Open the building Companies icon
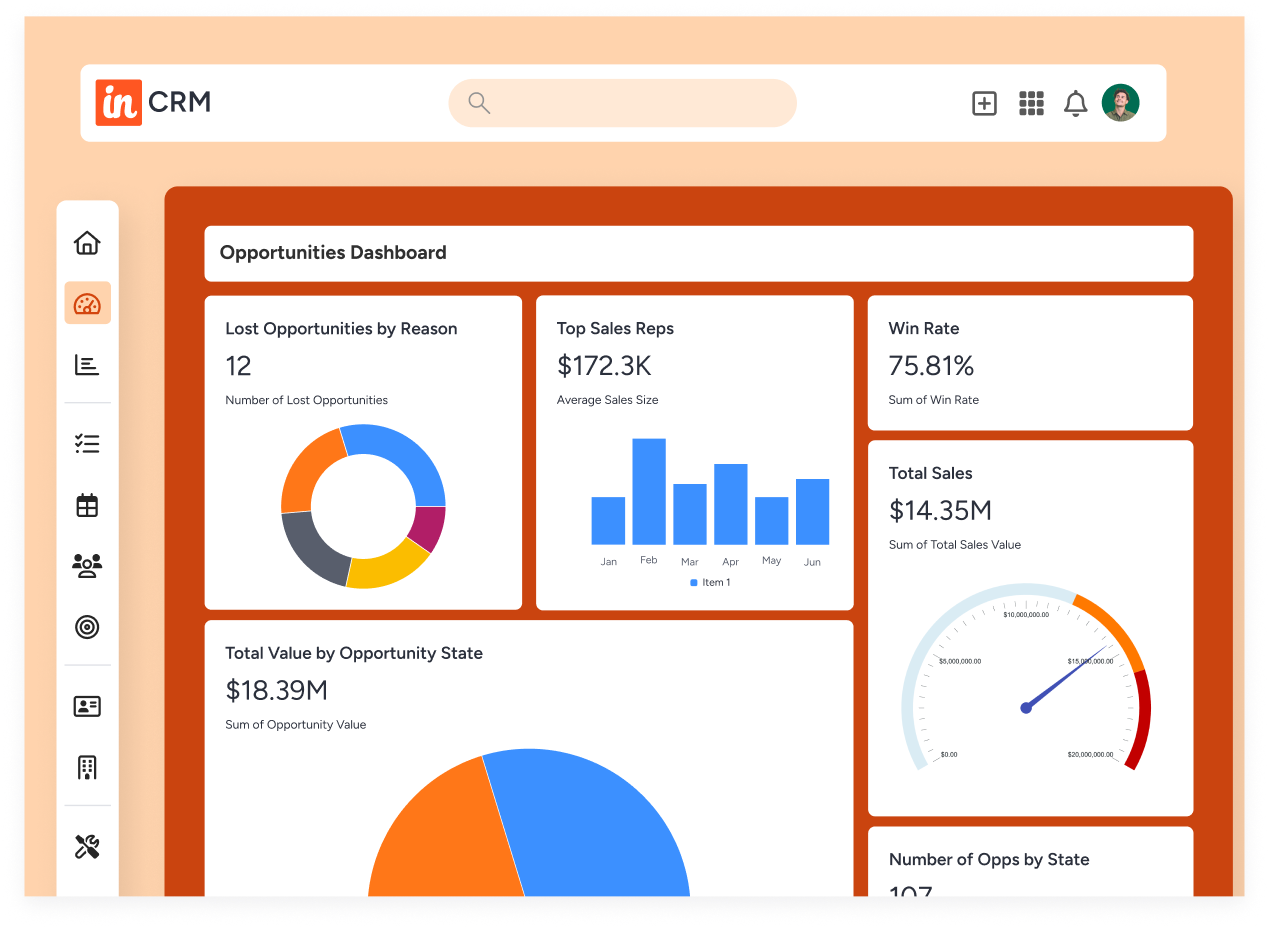1269x929 pixels. (x=87, y=768)
